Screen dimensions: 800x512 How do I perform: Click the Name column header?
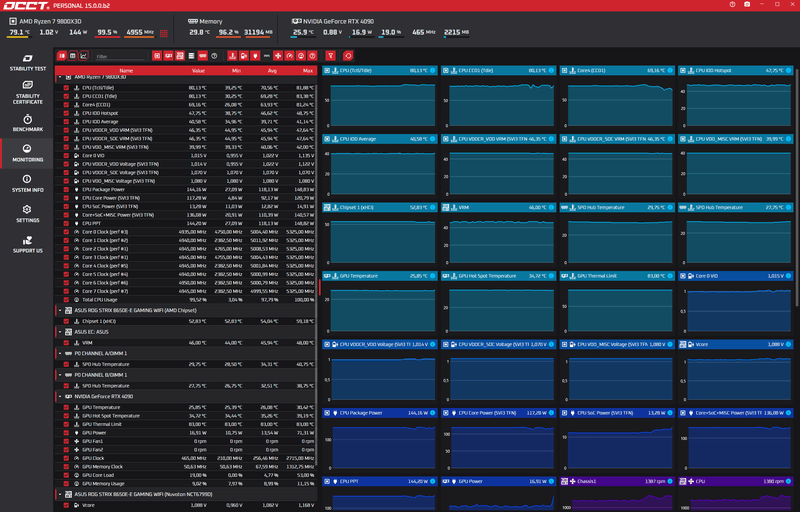coord(126,71)
